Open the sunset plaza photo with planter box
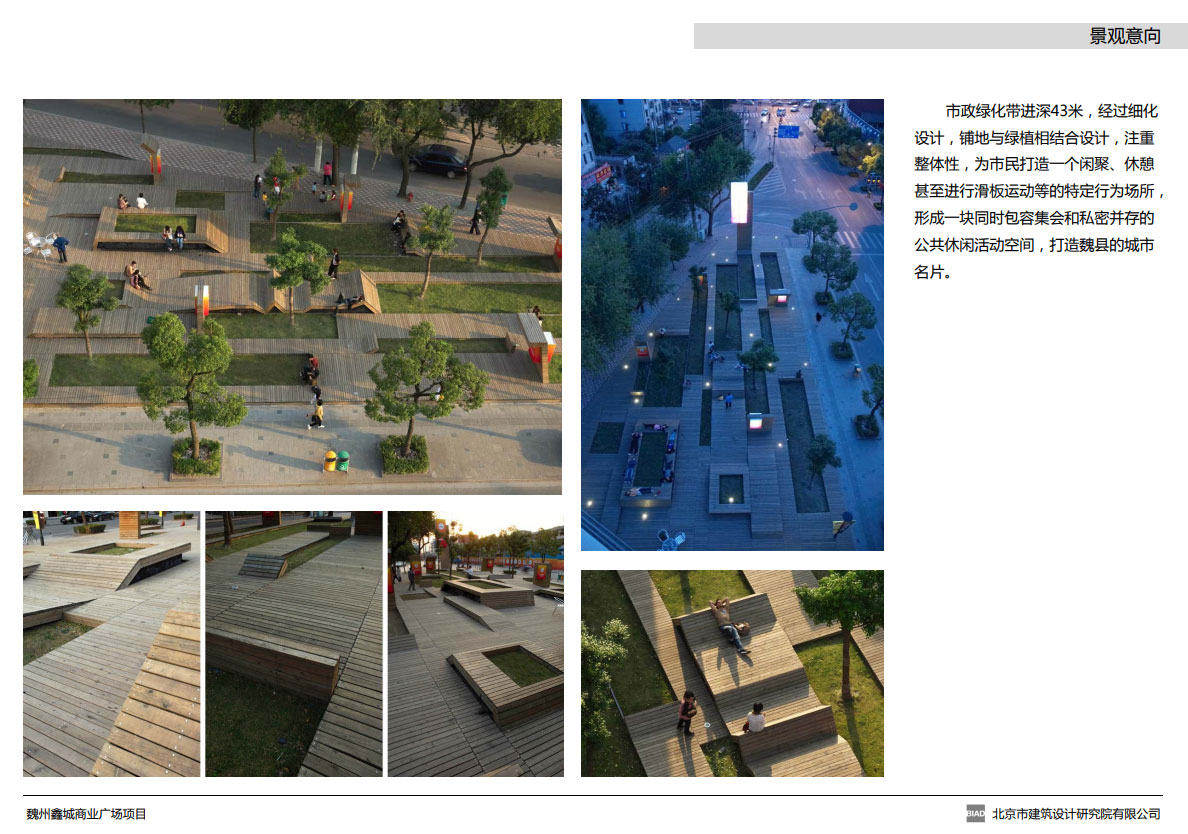The image size is (1188, 834). coord(475,644)
